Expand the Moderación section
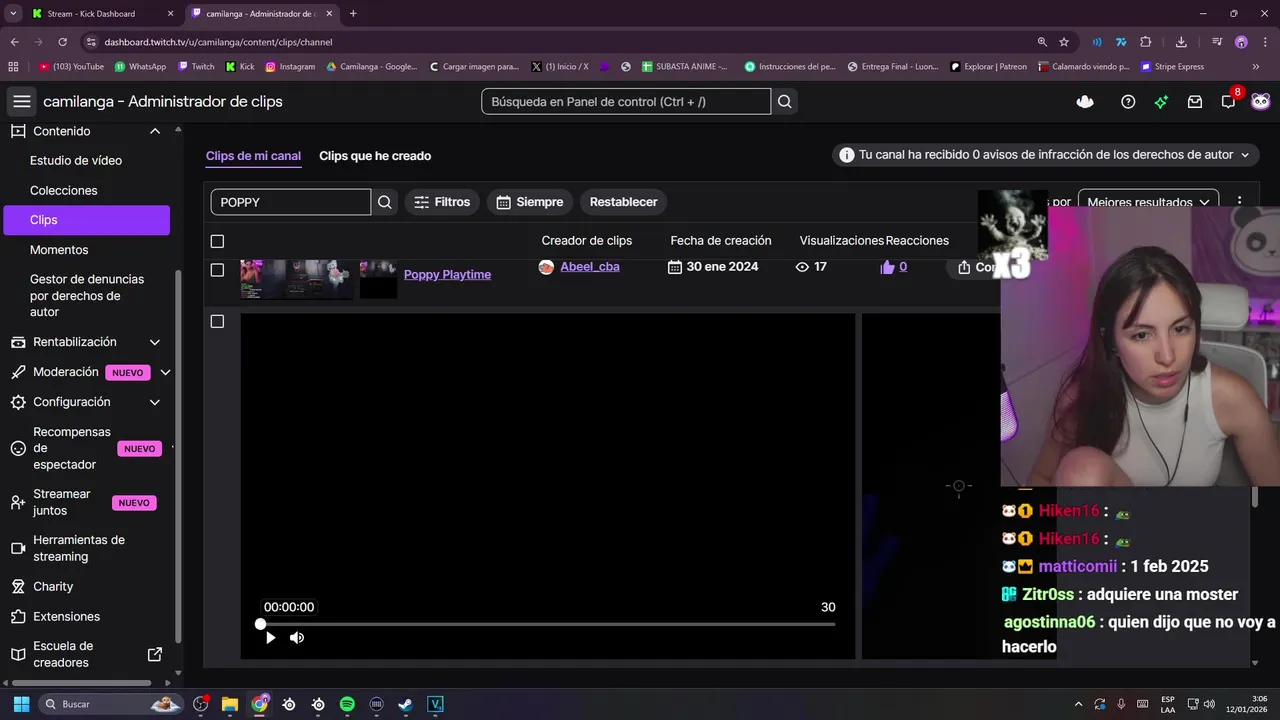1280x720 pixels. coord(165,372)
